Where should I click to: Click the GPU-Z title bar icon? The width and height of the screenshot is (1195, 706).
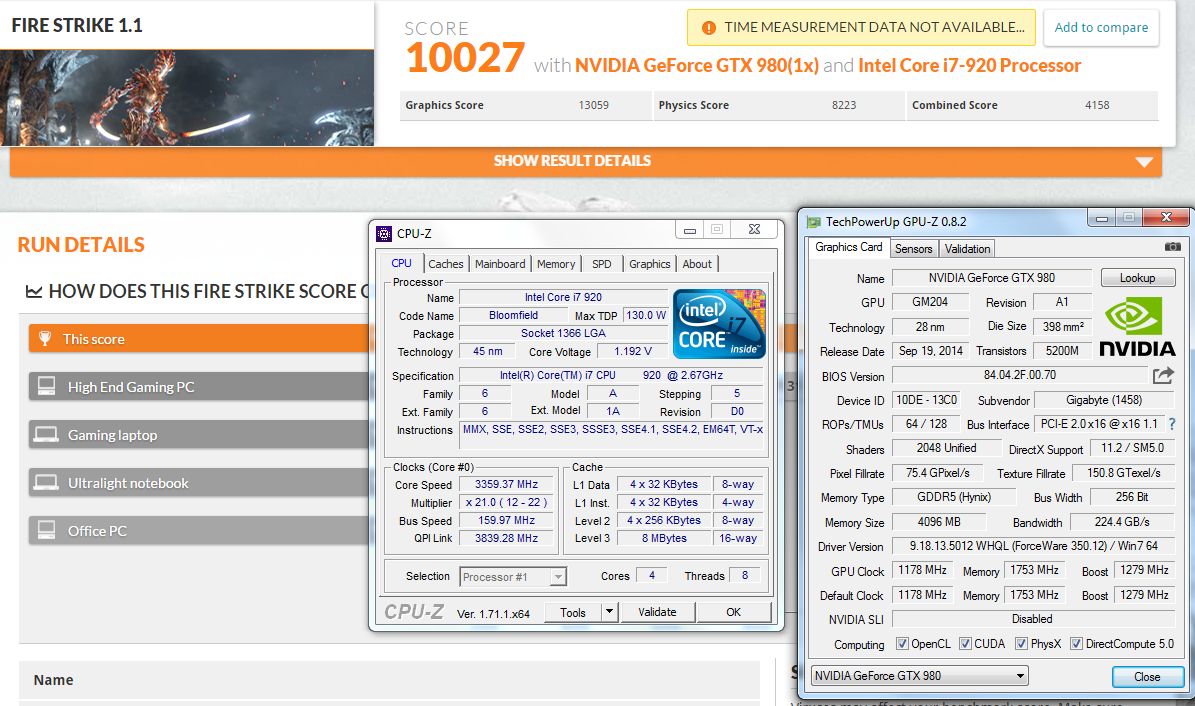(x=813, y=221)
